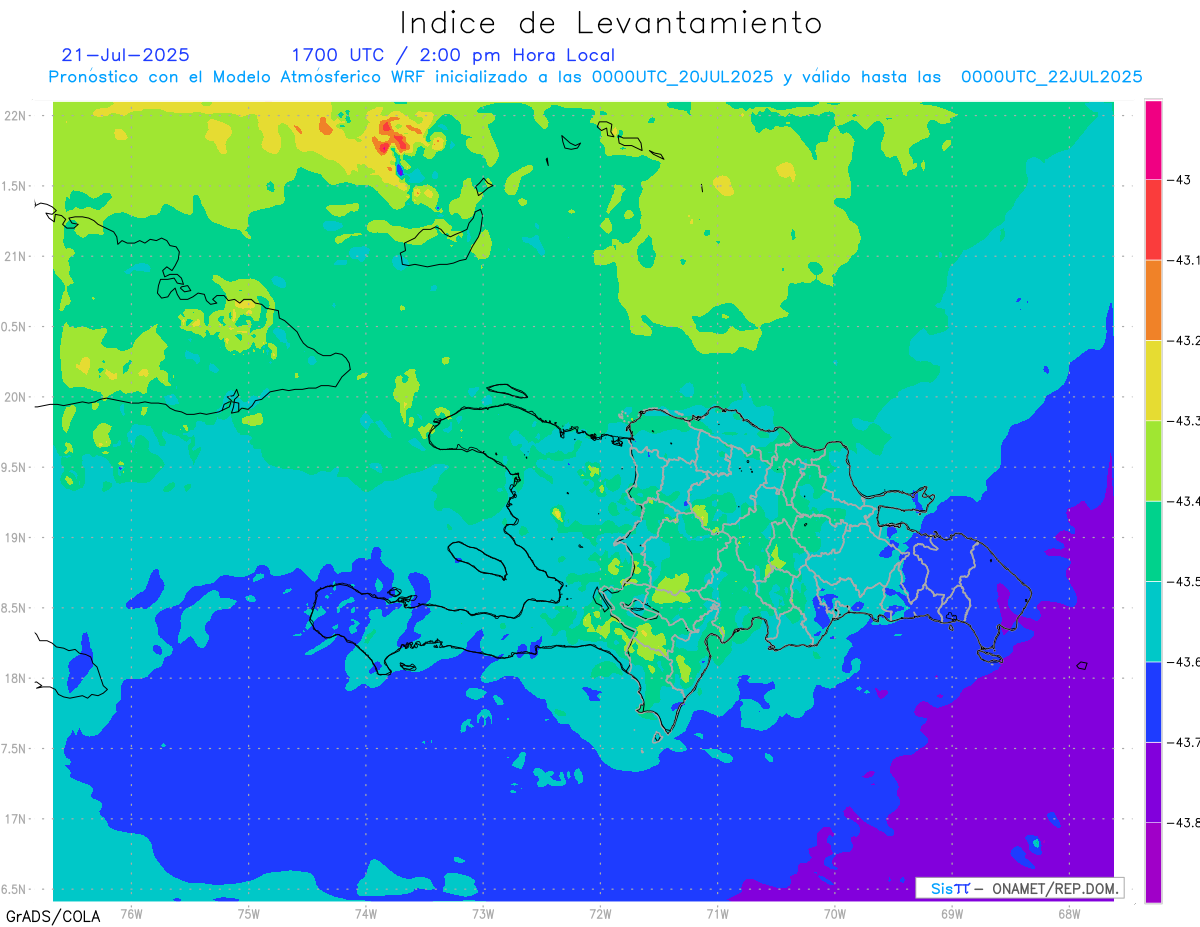The height and width of the screenshot is (927, 1200).
Task: Click the '-43.2' color bar label
Action: pos(1185,340)
